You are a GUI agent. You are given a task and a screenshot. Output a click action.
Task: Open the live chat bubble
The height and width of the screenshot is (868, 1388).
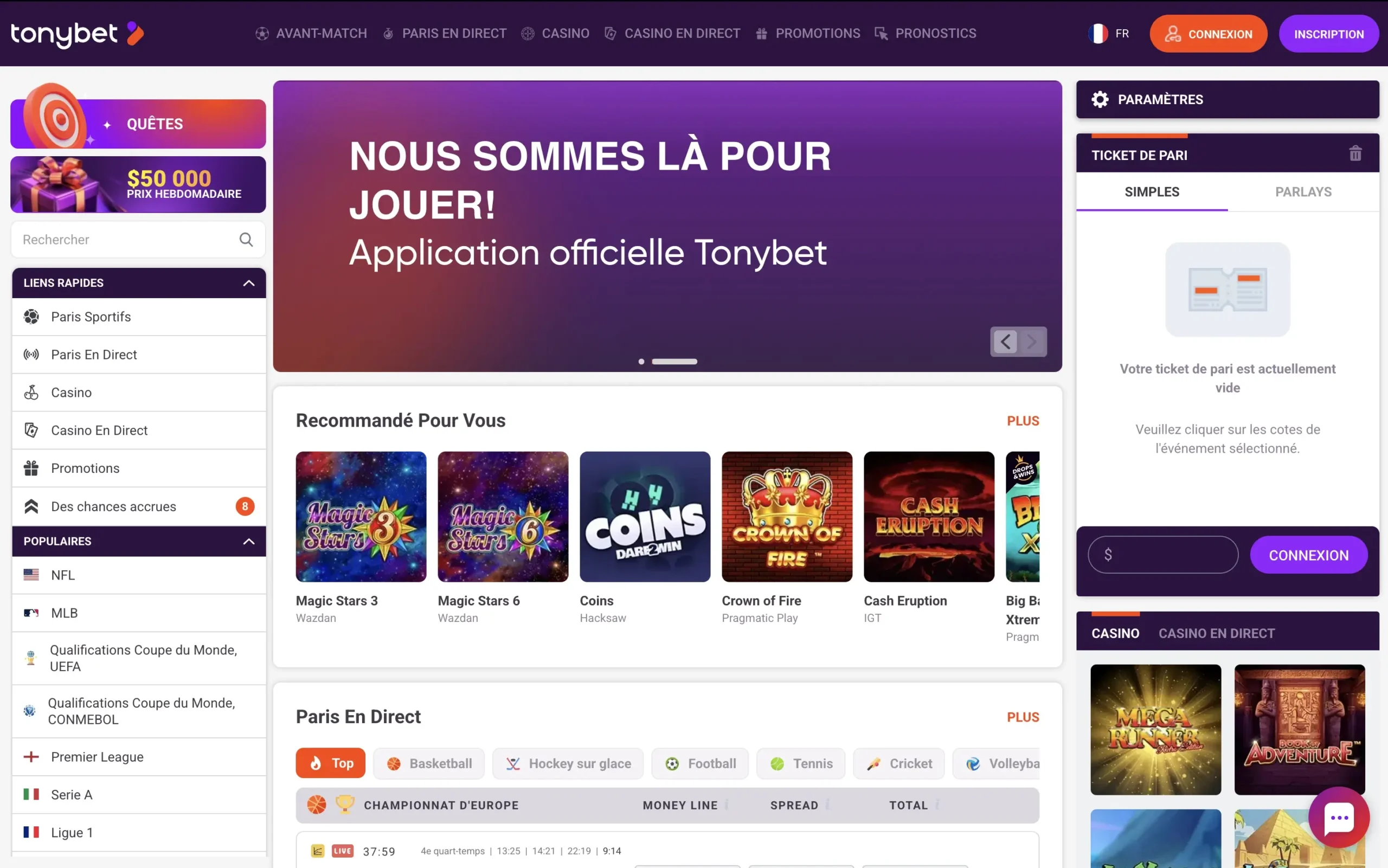click(x=1339, y=817)
